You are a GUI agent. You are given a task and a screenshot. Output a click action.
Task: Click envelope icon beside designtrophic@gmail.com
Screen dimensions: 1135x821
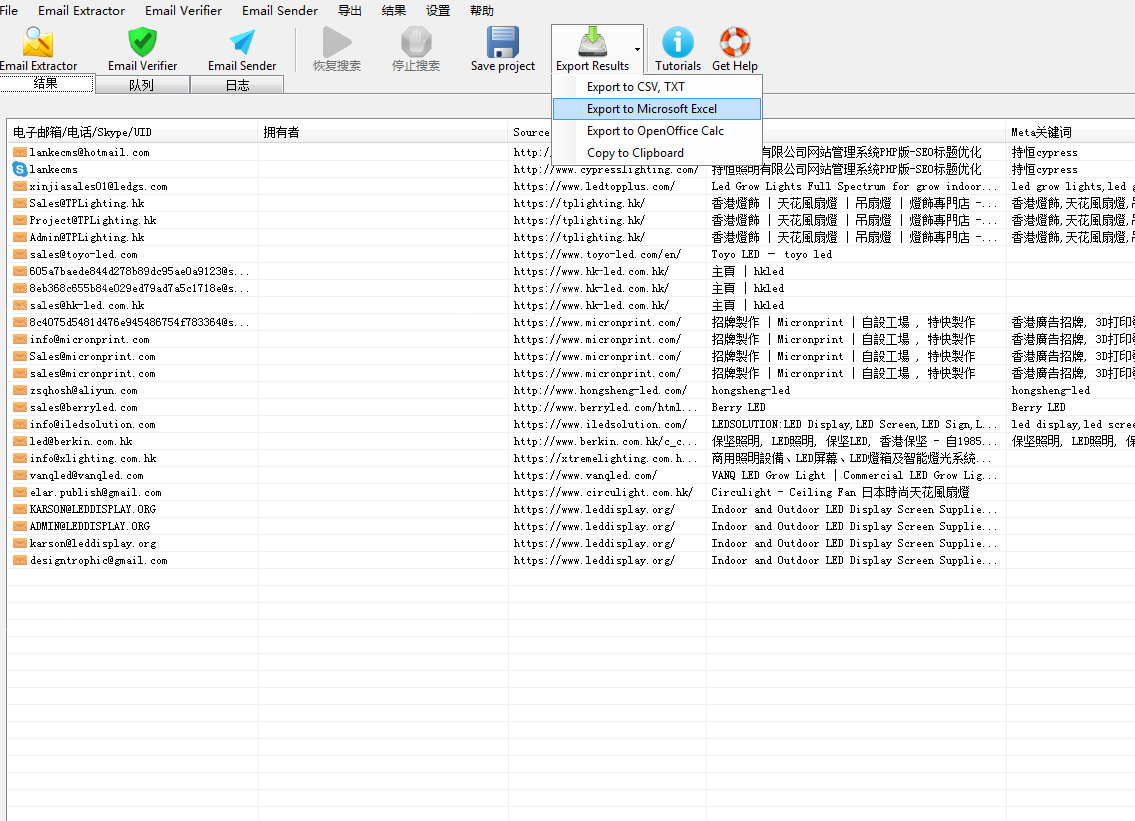point(20,560)
